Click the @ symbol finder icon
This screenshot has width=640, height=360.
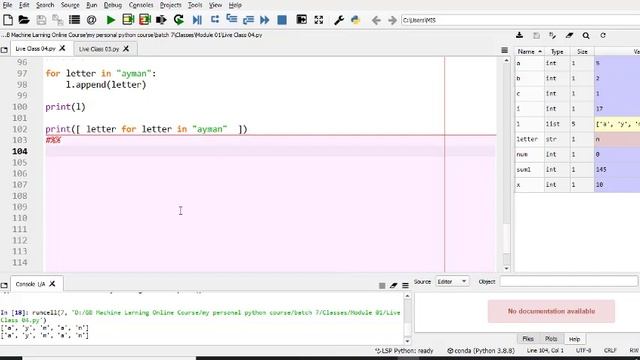tap(91, 20)
